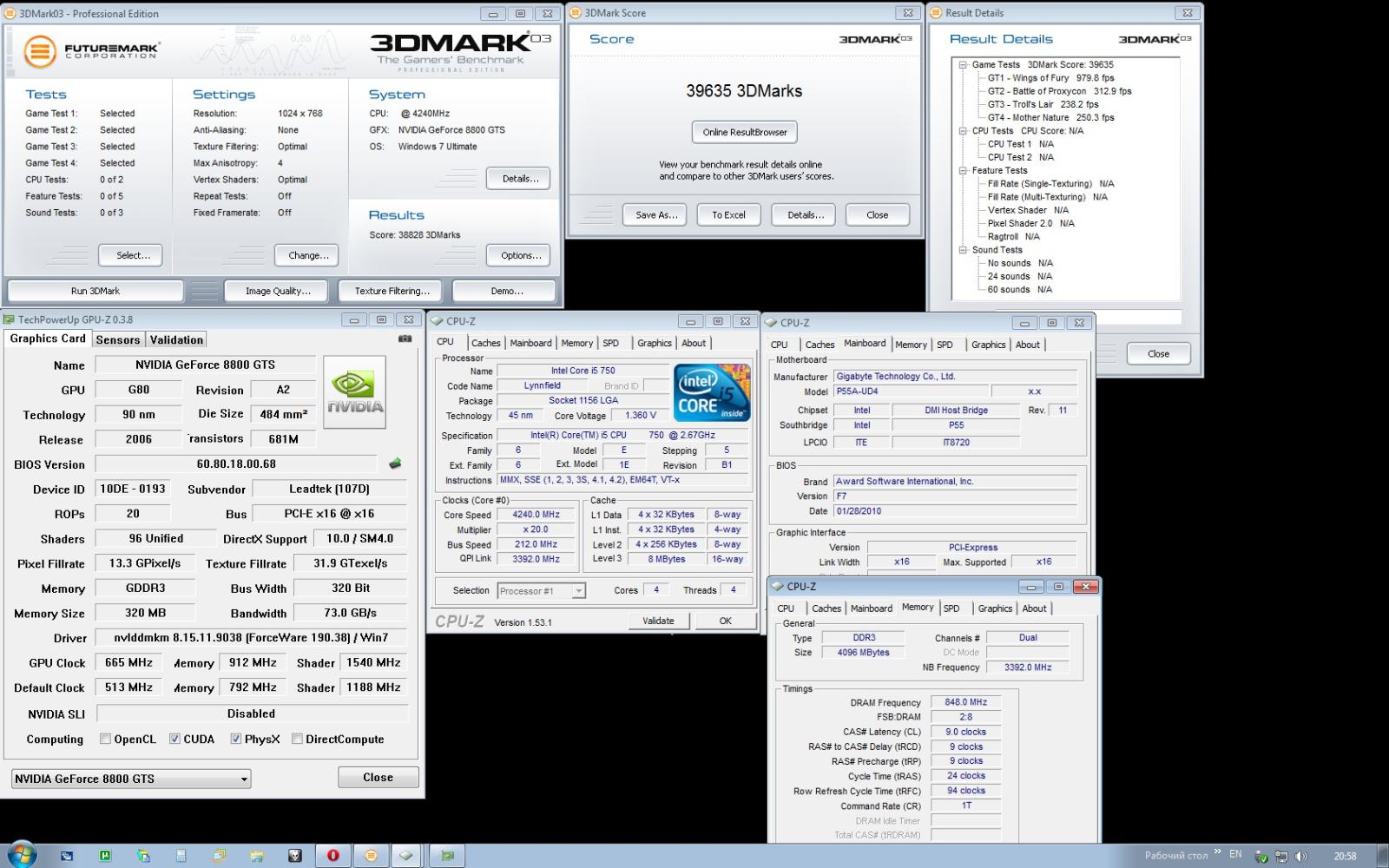1389x868 pixels.
Task: Open the GPU selection dropdown in GPU-Z
Action: point(131,779)
